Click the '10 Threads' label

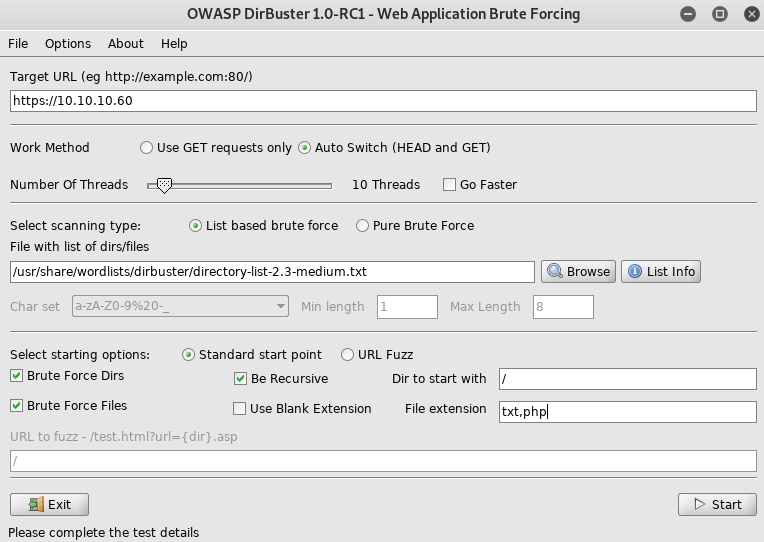(386, 185)
